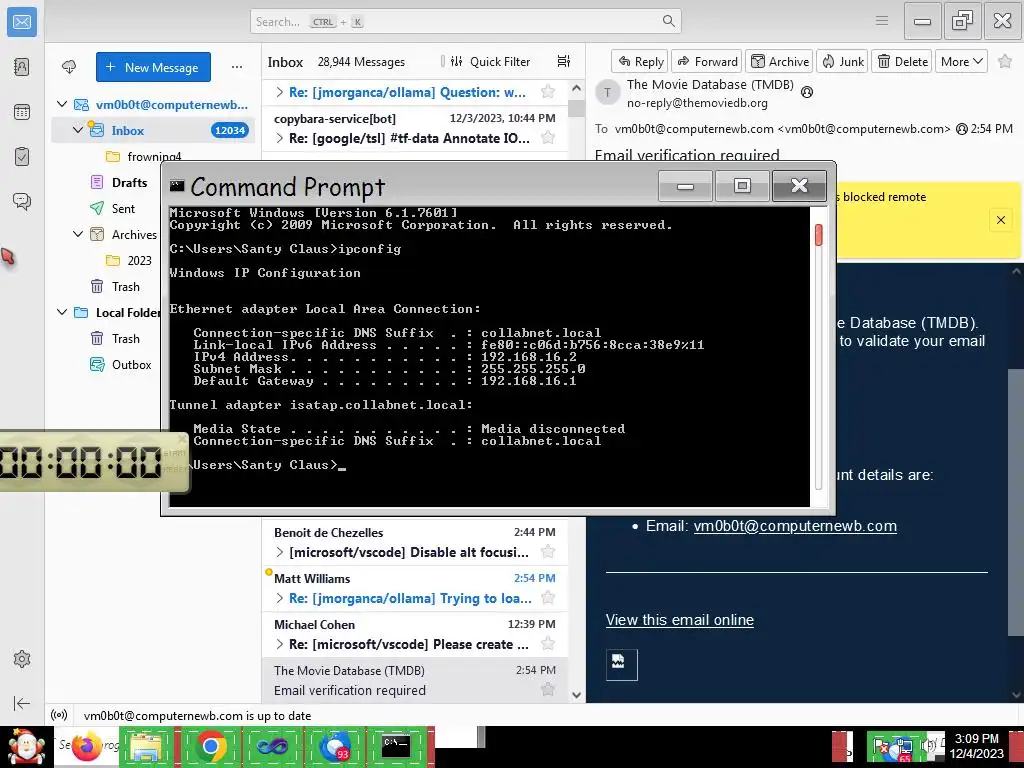Image resolution: width=1024 pixels, height=768 pixels.
Task: Open message list display options icon
Action: tap(564, 61)
